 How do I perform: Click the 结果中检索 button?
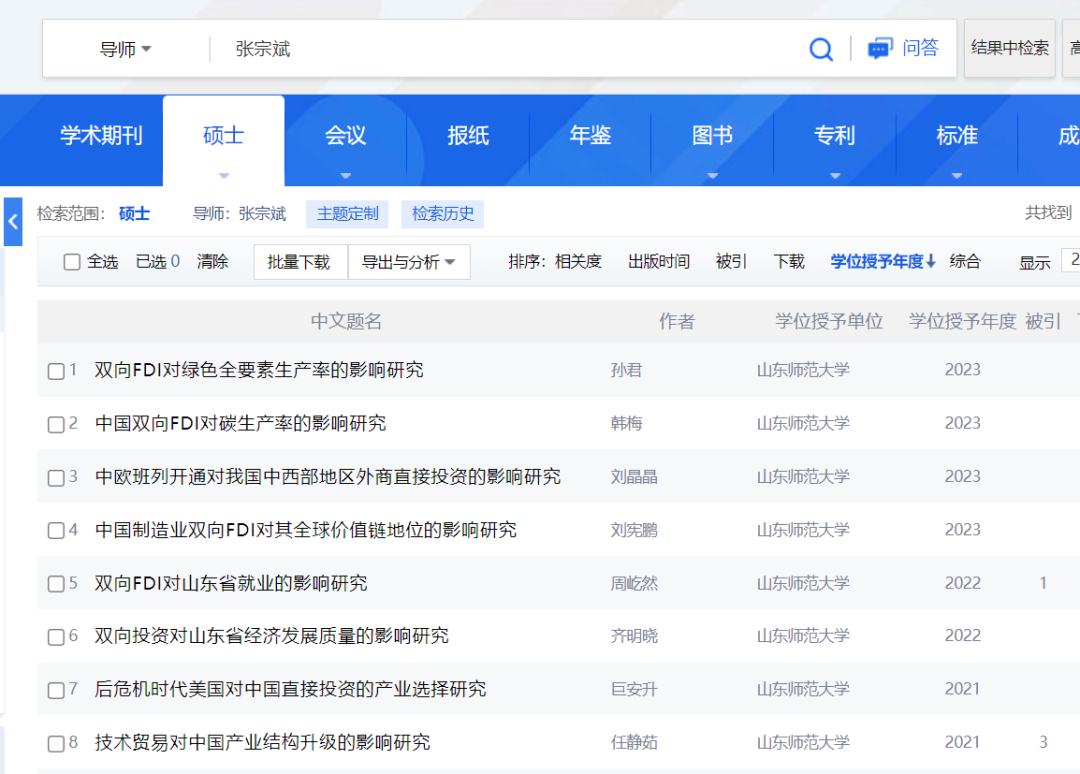tap(1010, 48)
